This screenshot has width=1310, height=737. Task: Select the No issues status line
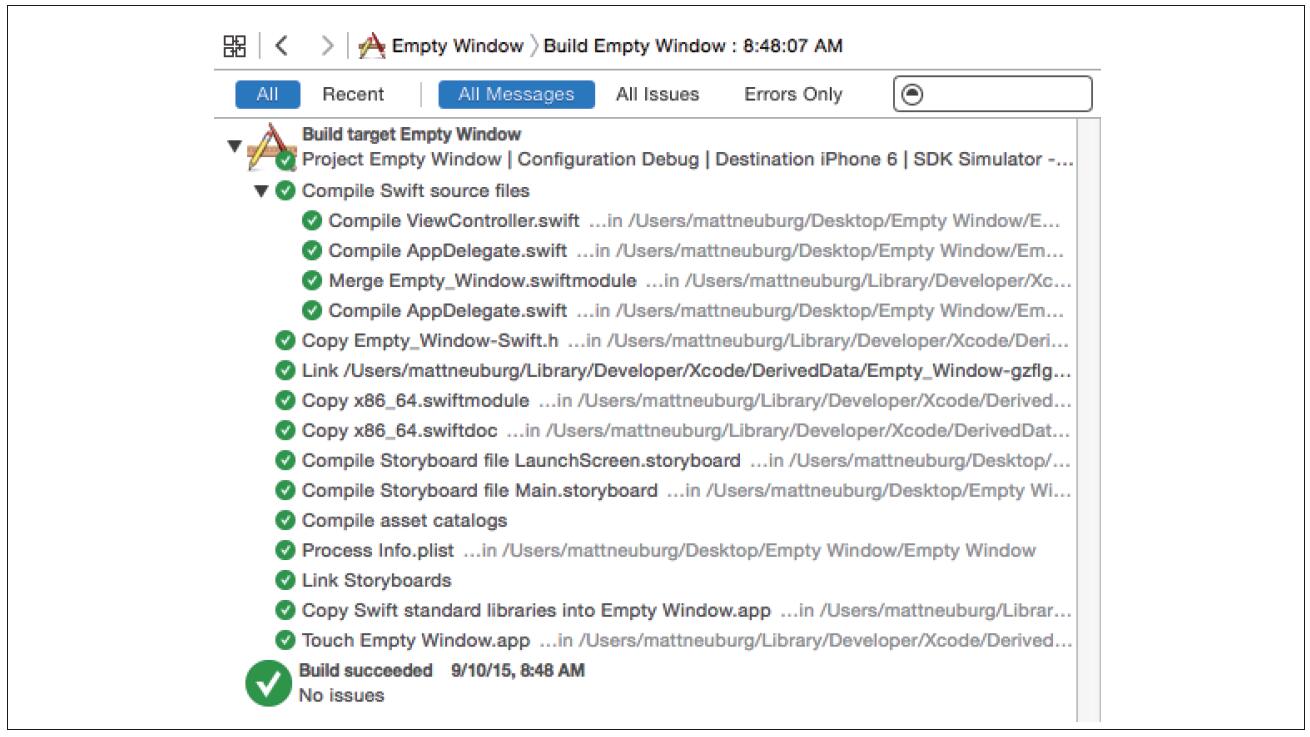(x=341, y=696)
